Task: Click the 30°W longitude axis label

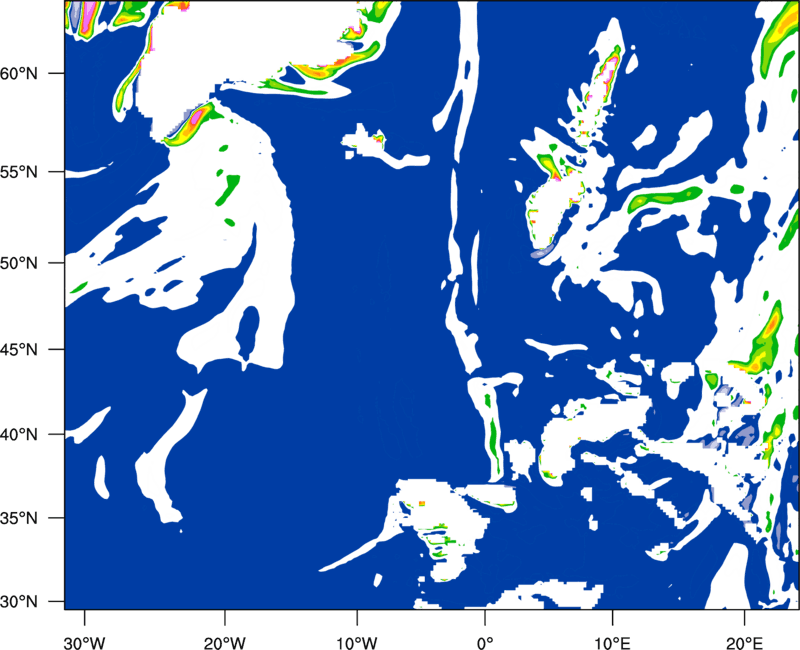Action: point(84,643)
